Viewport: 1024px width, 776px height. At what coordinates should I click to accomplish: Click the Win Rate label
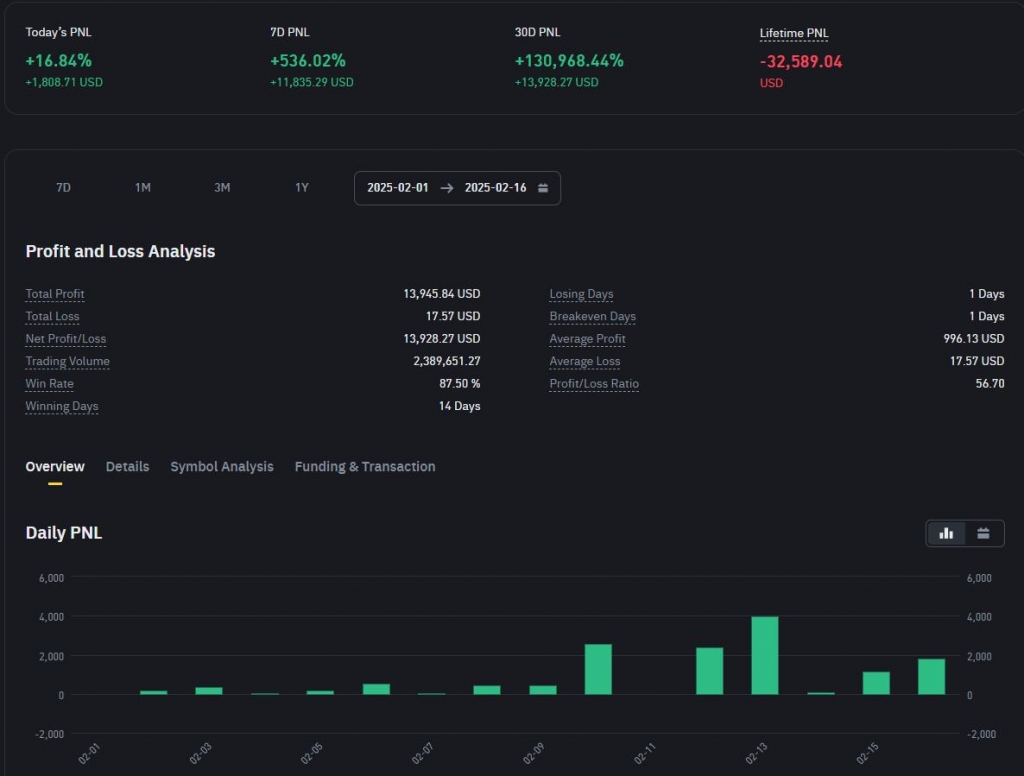pos(49,384)
